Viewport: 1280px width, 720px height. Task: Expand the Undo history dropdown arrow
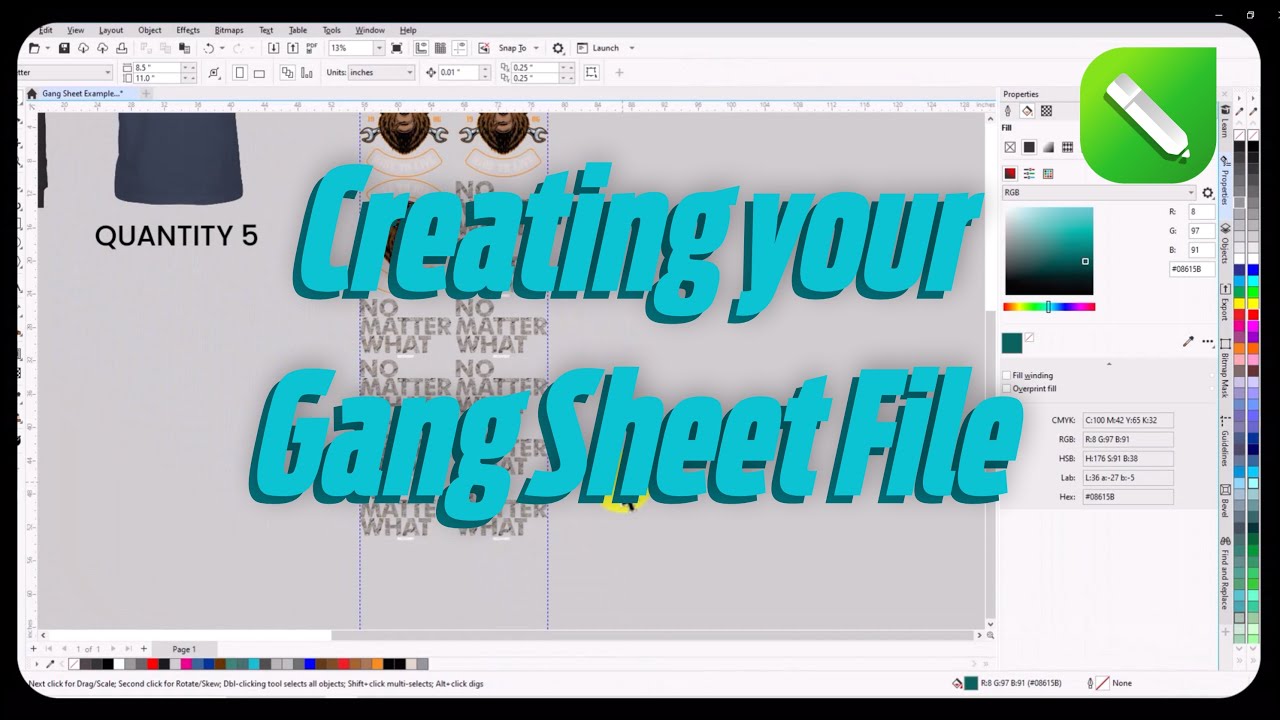221,48
